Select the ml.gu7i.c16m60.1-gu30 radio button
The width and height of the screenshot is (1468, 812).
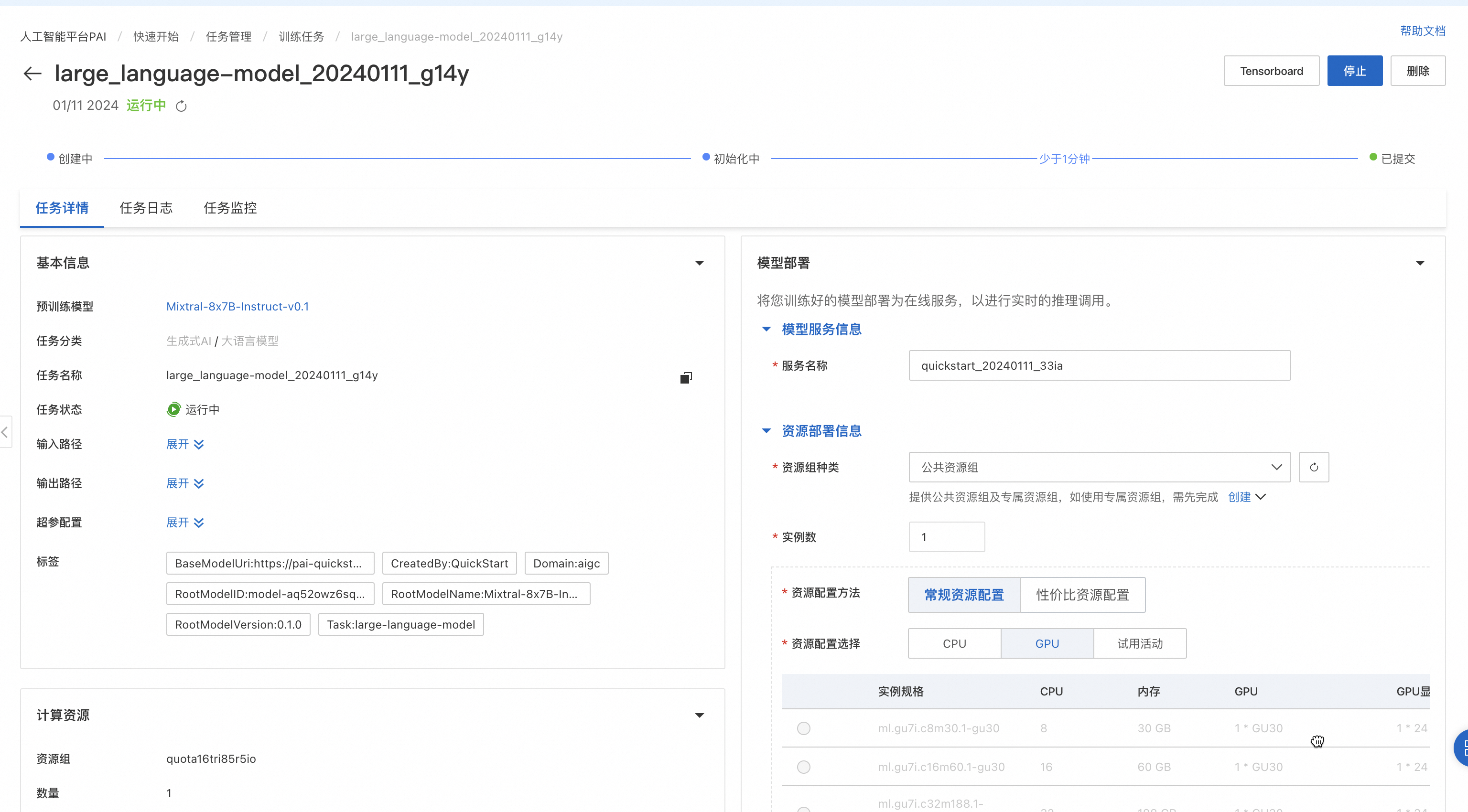coord(803,767)
